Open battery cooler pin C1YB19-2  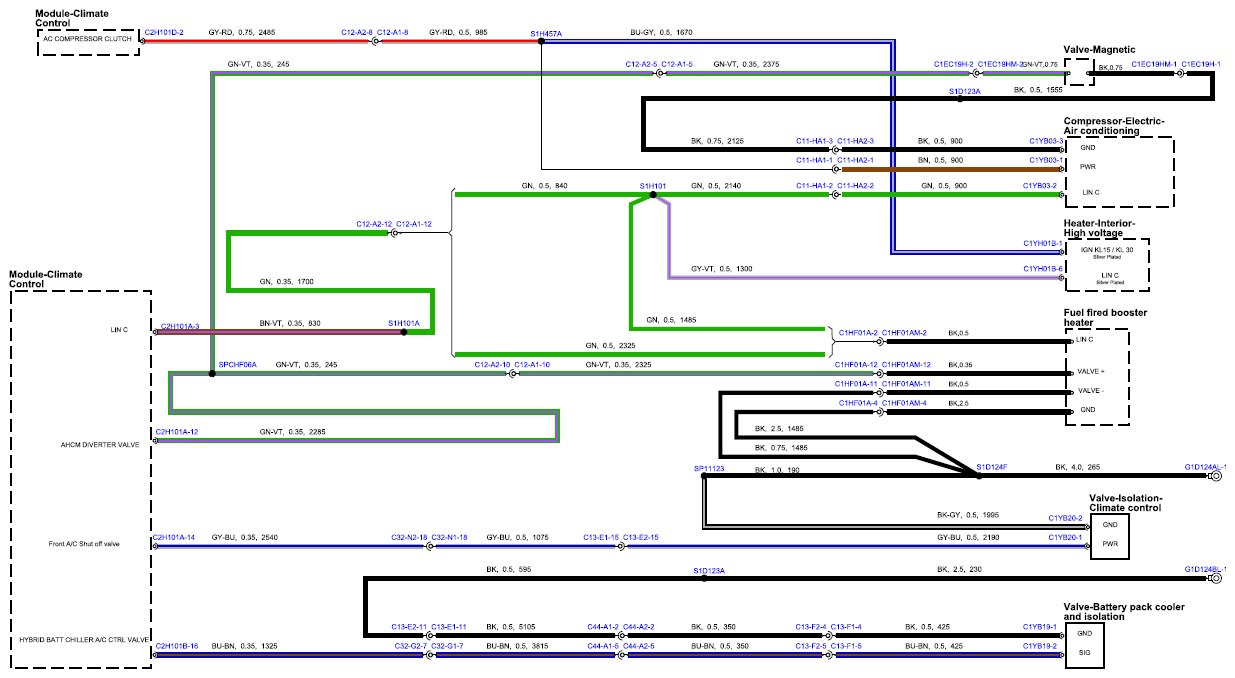pyautogui.click(x=1040, y=646)
